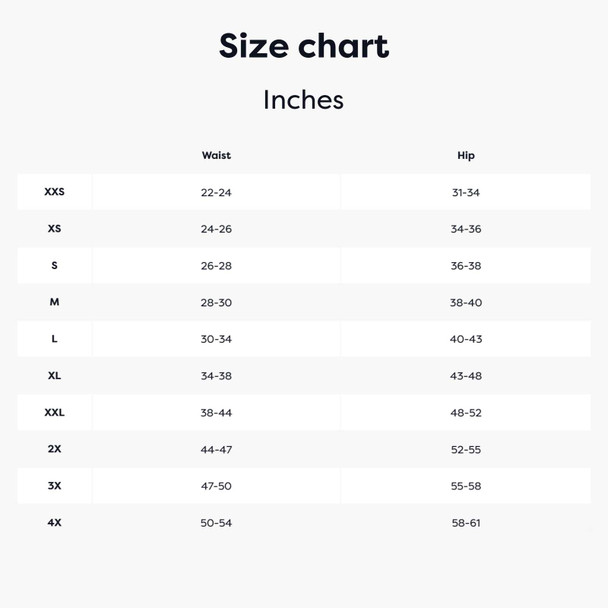Screen dimensions: 608x608
Task: Select the Hip column header
Action: click(x=466, y=155)
